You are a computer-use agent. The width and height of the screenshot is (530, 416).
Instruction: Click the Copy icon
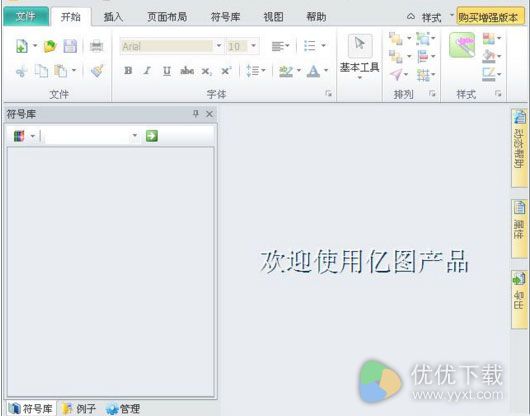tap(42, 71)
